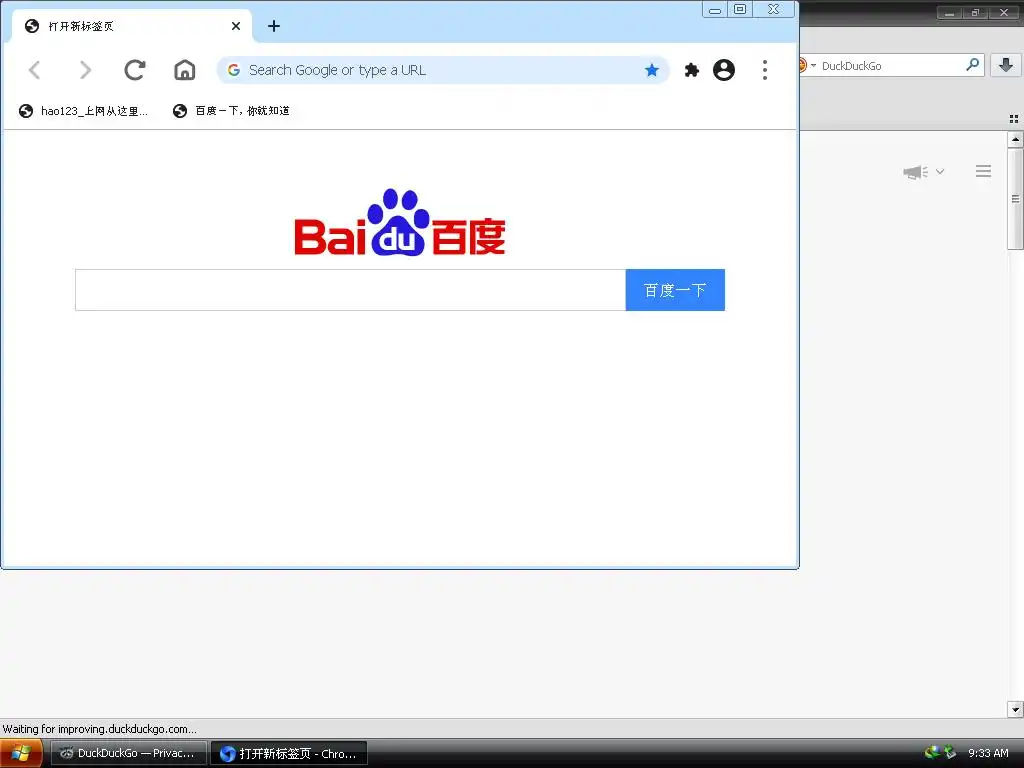The width and height of the screenshot is (1024, 768).
Task: Switch to DuckDuckGo taskbar button
Action: (129, 753)
